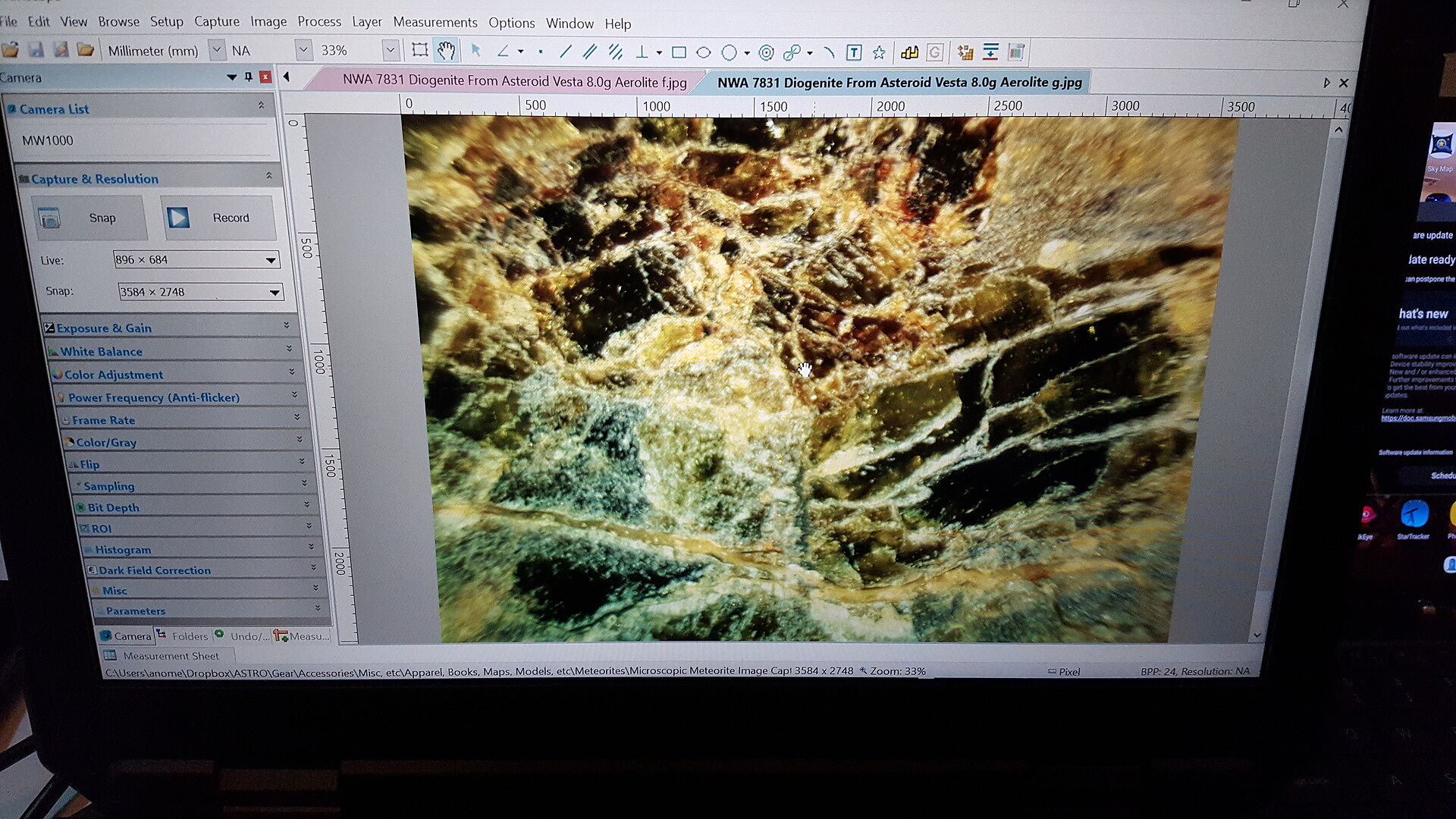Open the Process menu

319,21
